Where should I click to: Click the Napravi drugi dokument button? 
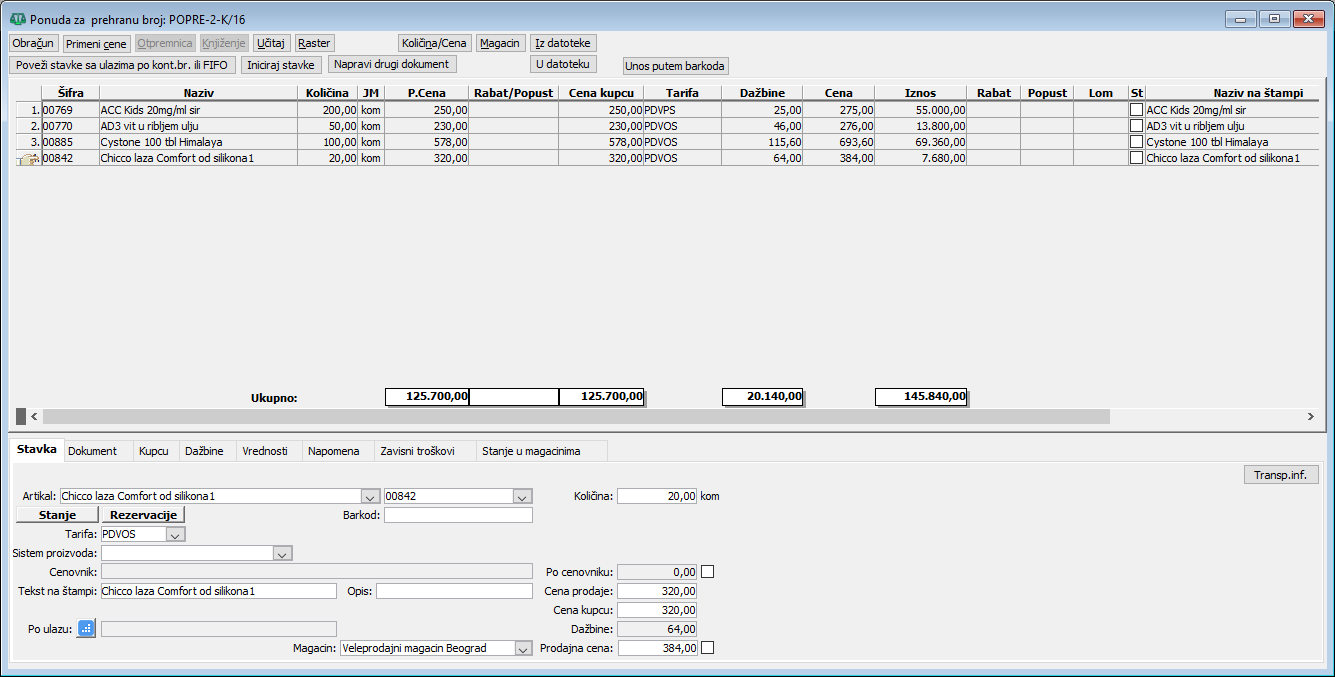392,64
